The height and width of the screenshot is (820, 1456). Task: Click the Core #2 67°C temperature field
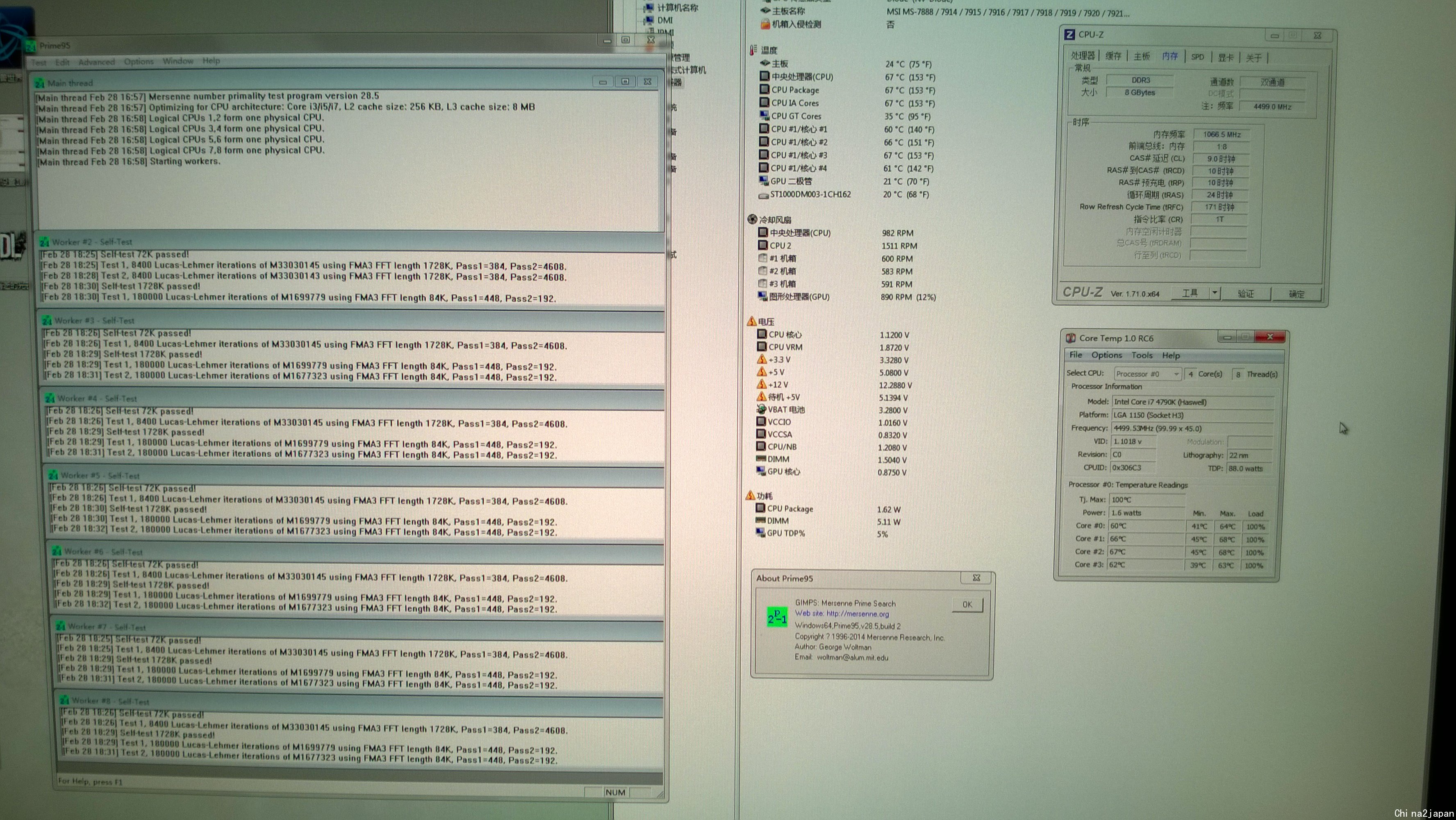1146,552
